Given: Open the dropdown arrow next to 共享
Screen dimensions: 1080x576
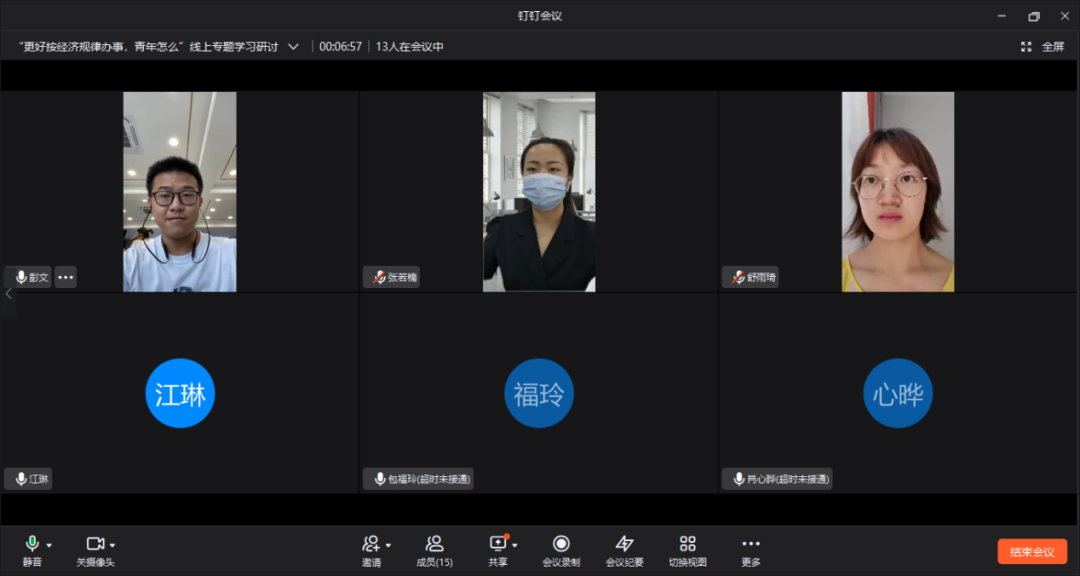Looking at the screenshot, I should (515, 545).
